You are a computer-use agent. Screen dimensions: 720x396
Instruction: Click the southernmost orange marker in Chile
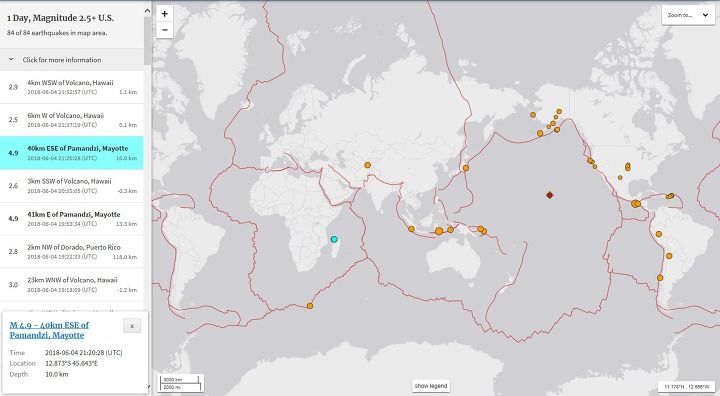(660, 278)
